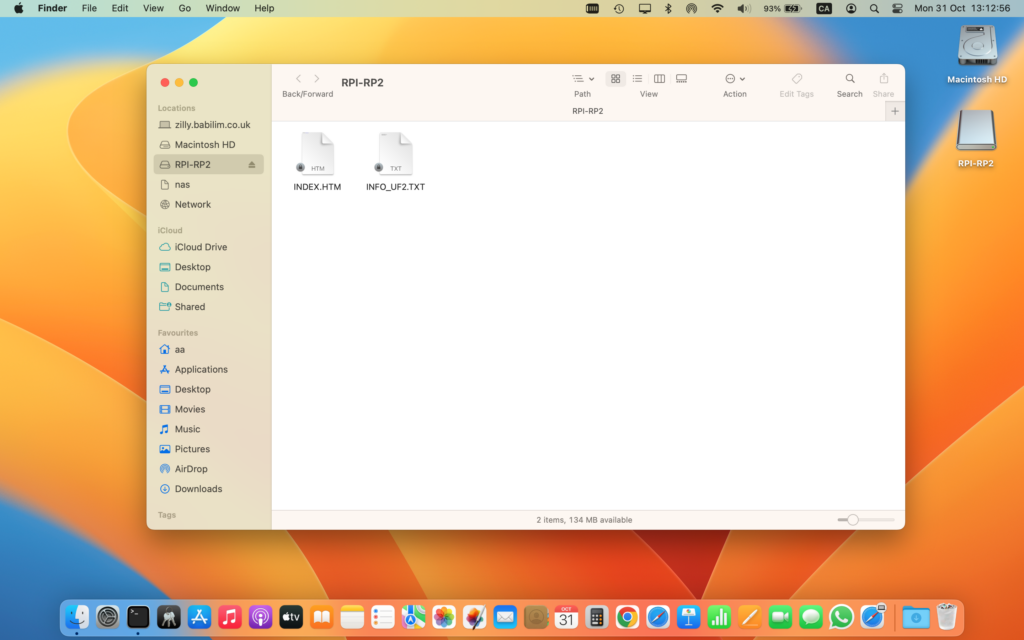The width and height of the screenshot is (1024, 640).
Task: Eject the RPI-RP2 volume in the sidebar
Action: [x=254, y=164]
